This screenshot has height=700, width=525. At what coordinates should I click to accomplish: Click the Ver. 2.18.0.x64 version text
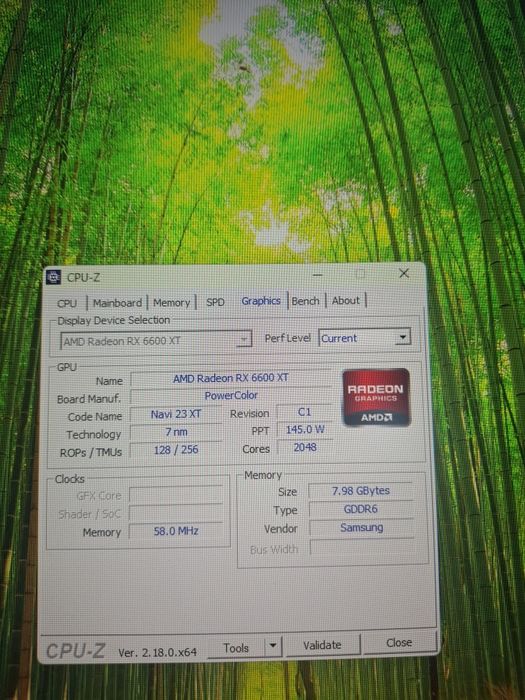pyautogui.click(x=157, y=652)
